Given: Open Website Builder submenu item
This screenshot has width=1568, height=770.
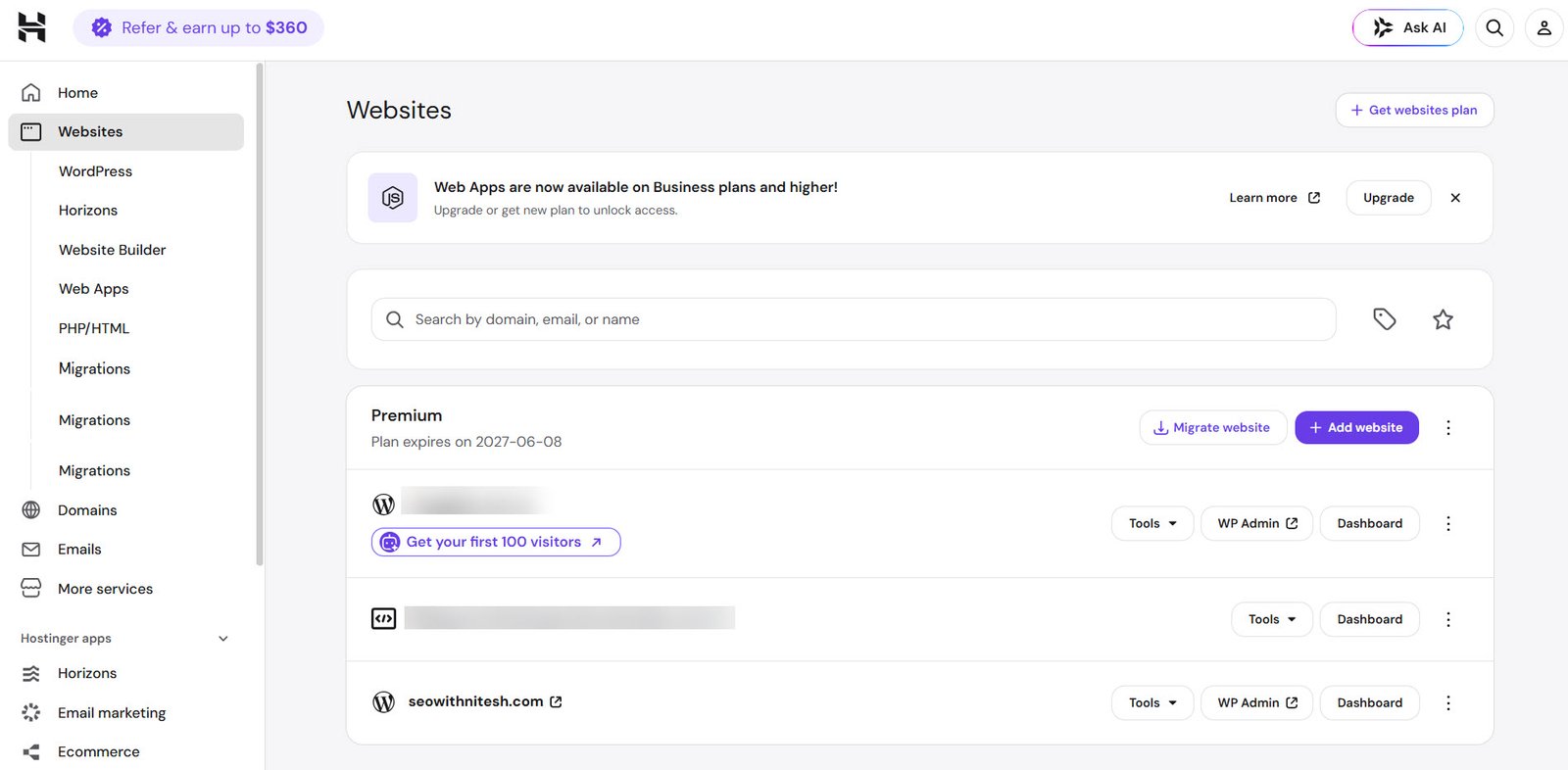Looking at the screenshot, I should pyautogui.click(x=113, y=250).
